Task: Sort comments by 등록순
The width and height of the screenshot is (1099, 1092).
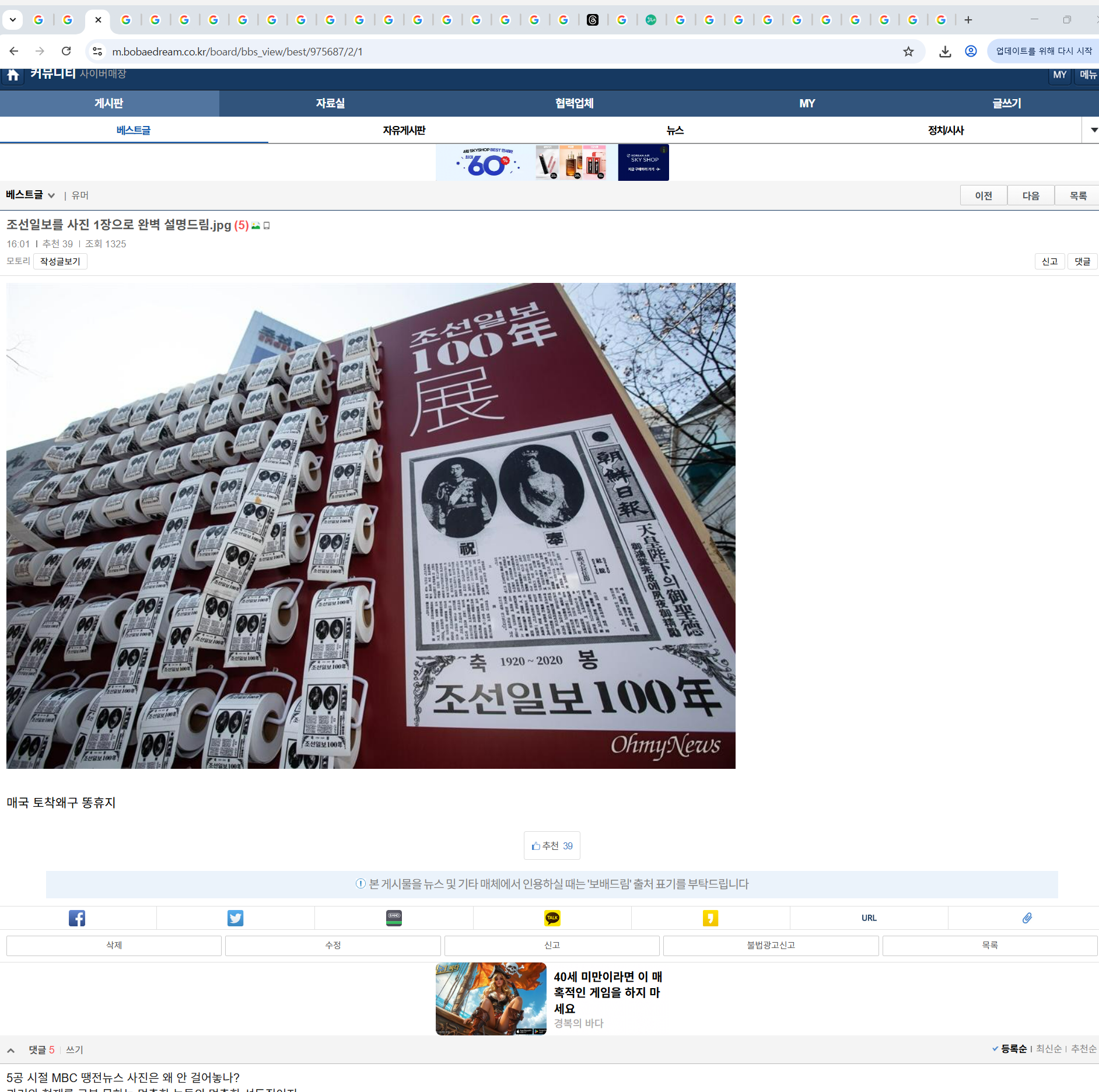Action: point(1013,1049)
